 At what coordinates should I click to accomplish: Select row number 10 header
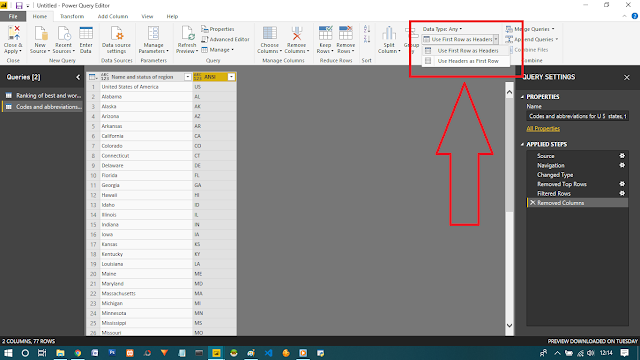[93, 175]
